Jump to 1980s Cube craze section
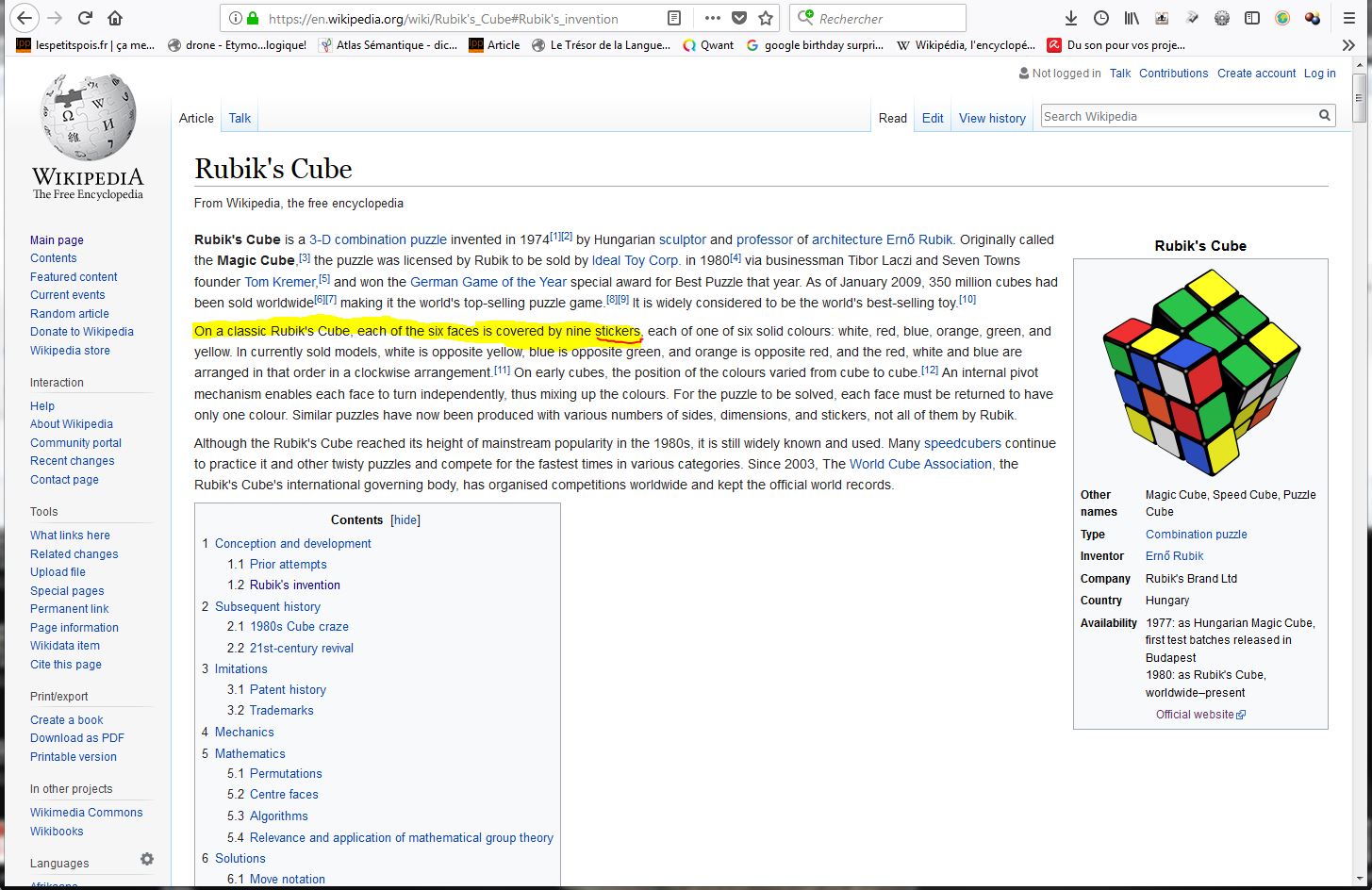This screenshot has width=1372, height=890. (x=299, y=627)
